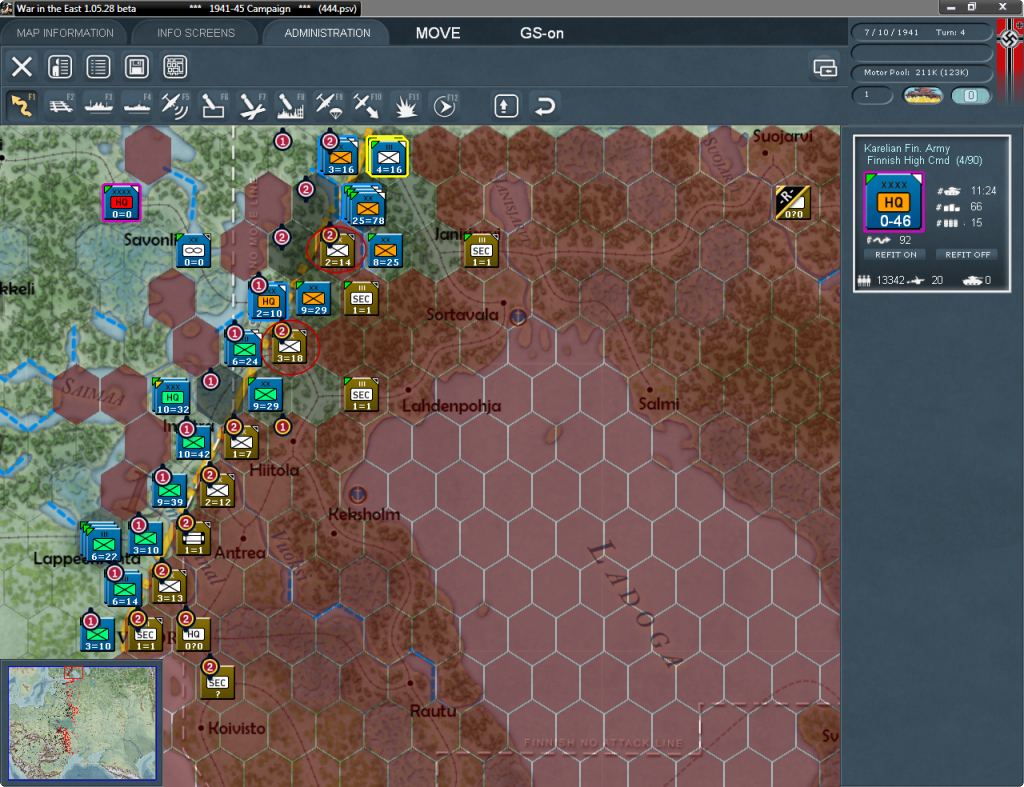Click the GS-on ground support indicator
1024x787 pixels.
pyautogui.click(x=541, y=33)
